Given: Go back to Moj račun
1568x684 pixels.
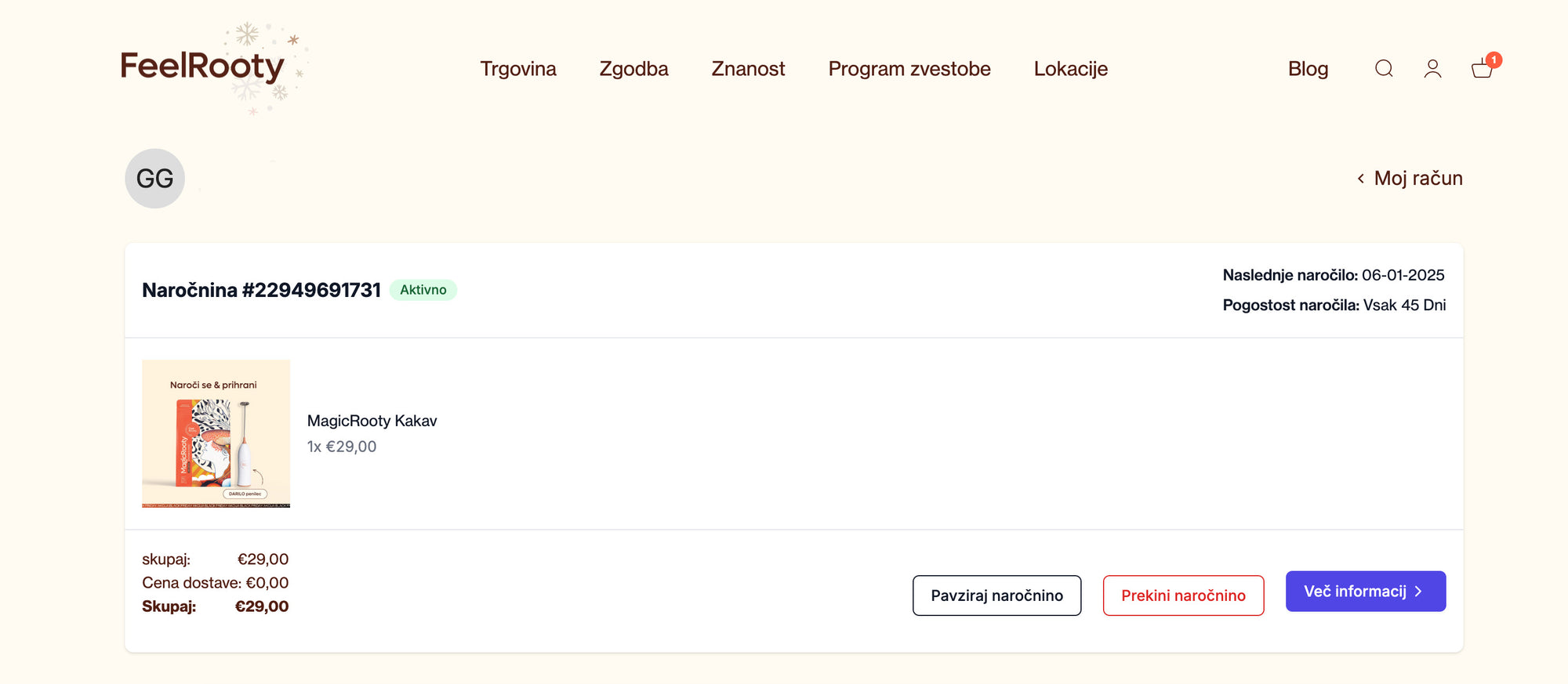Looking at the screenshot, I should pos(1417,179).
